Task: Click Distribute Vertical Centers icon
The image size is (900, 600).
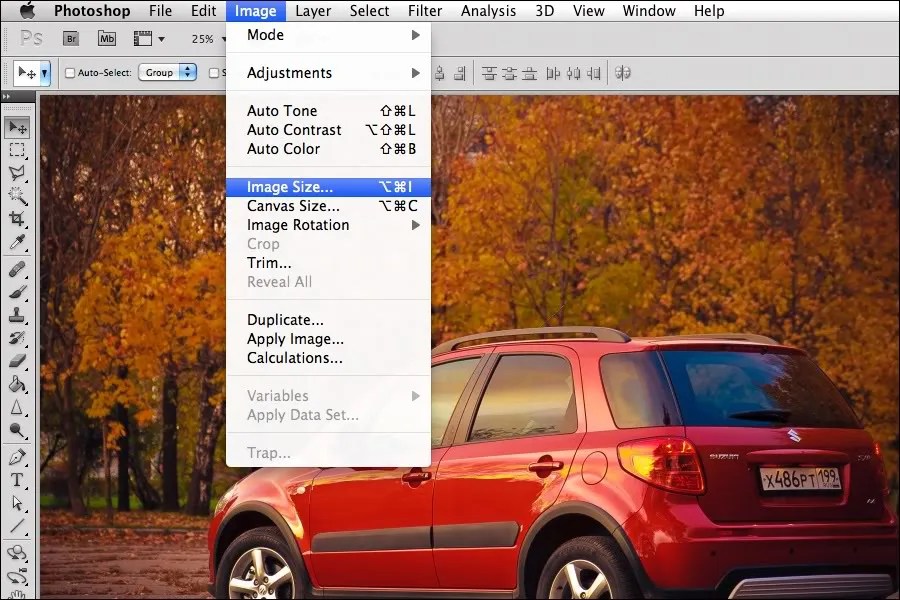Action: coord(509,73)
